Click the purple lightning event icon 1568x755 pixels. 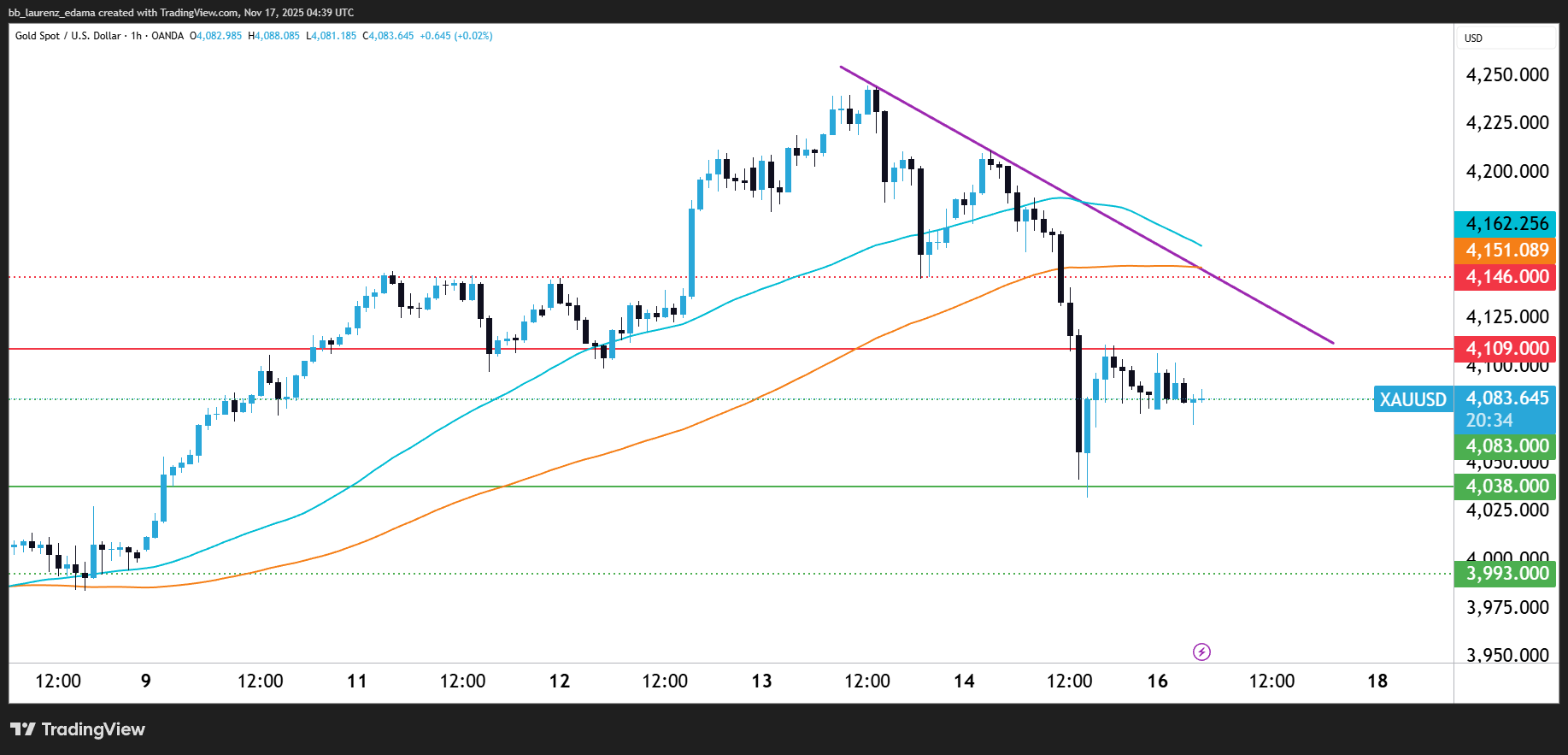click(x=1201, y=652)
